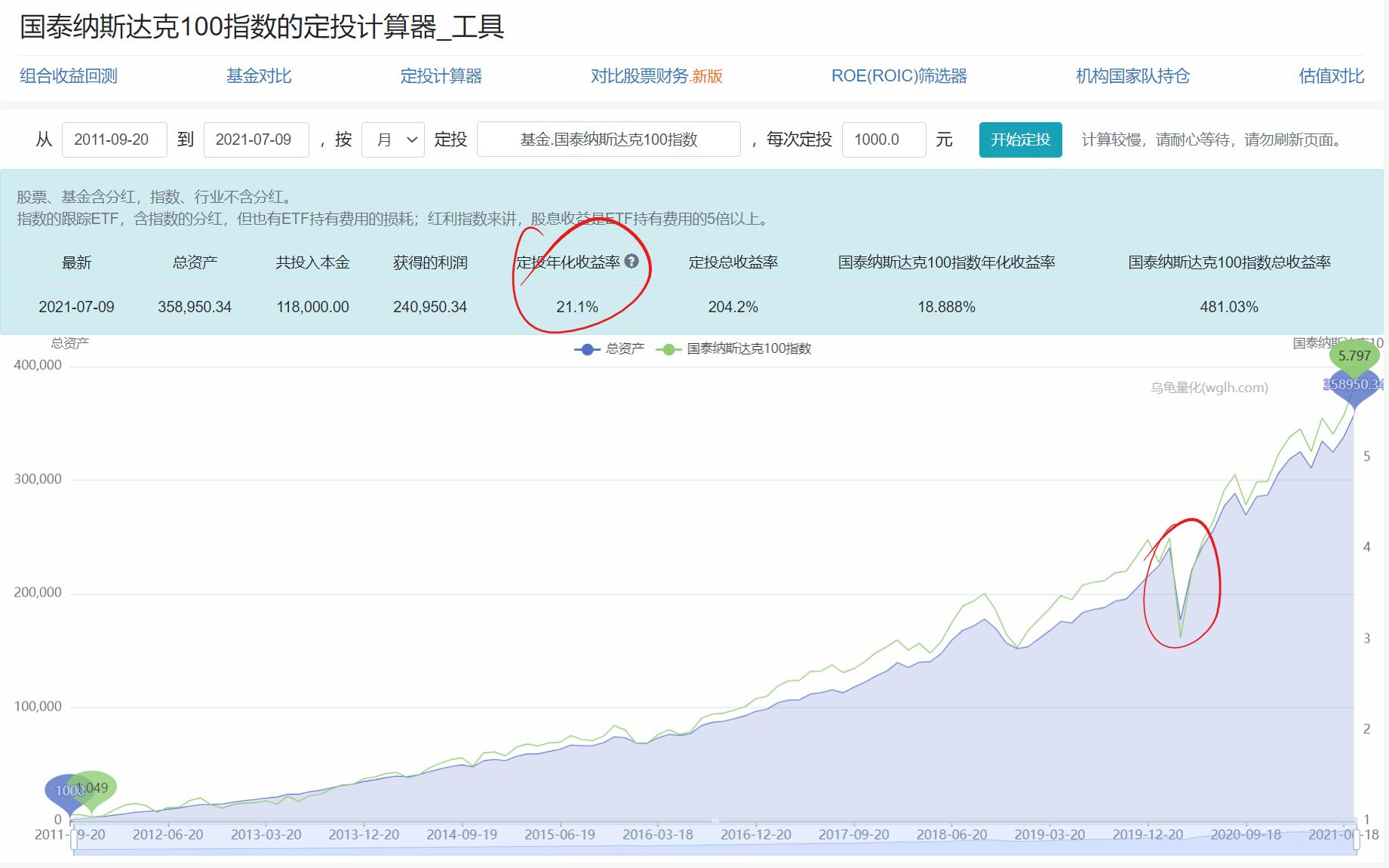
Task: Click the blue 358950.34 data marker
Action: (x=1353, y=385)
